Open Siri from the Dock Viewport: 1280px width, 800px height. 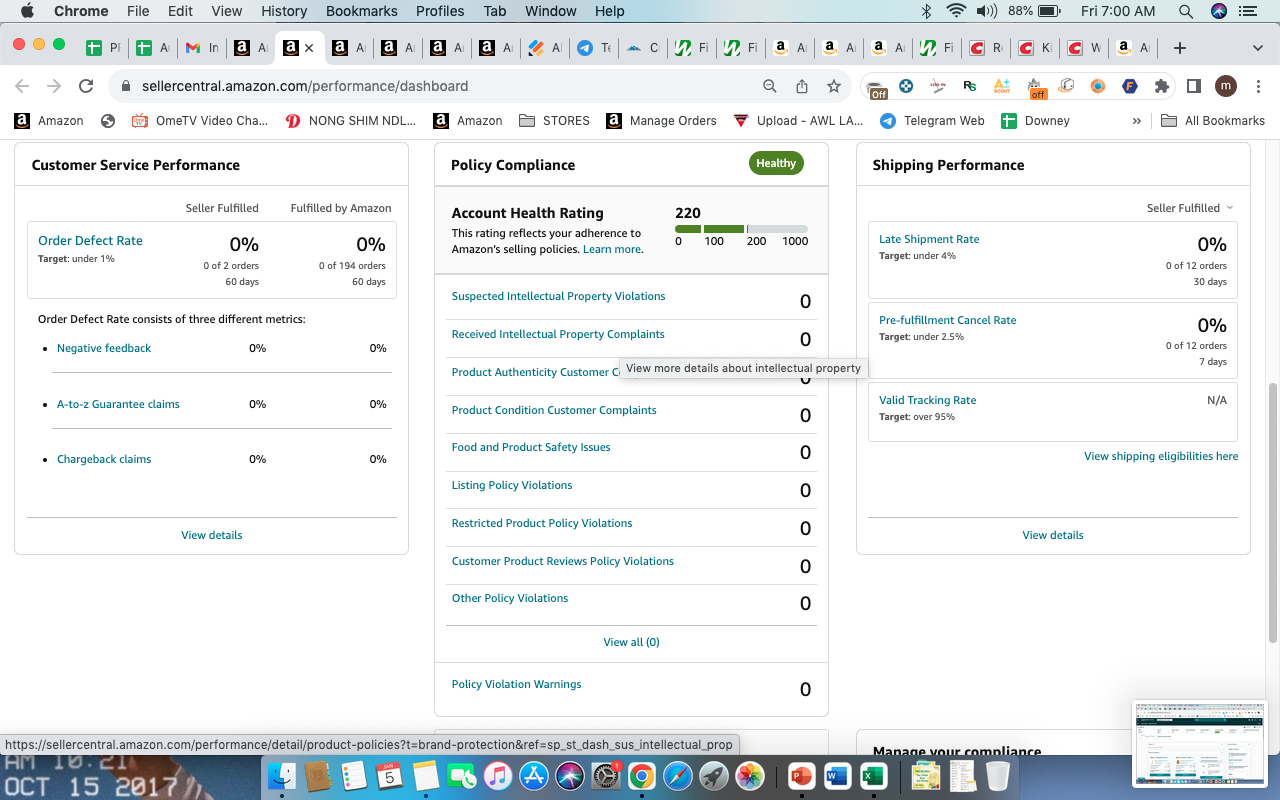pos(570,775)
